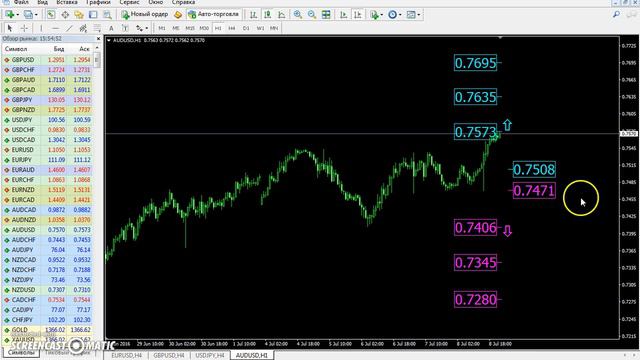The image size is (640, 360).
Task: Toggle the Авто-торговля button
Action: [213, 15]
